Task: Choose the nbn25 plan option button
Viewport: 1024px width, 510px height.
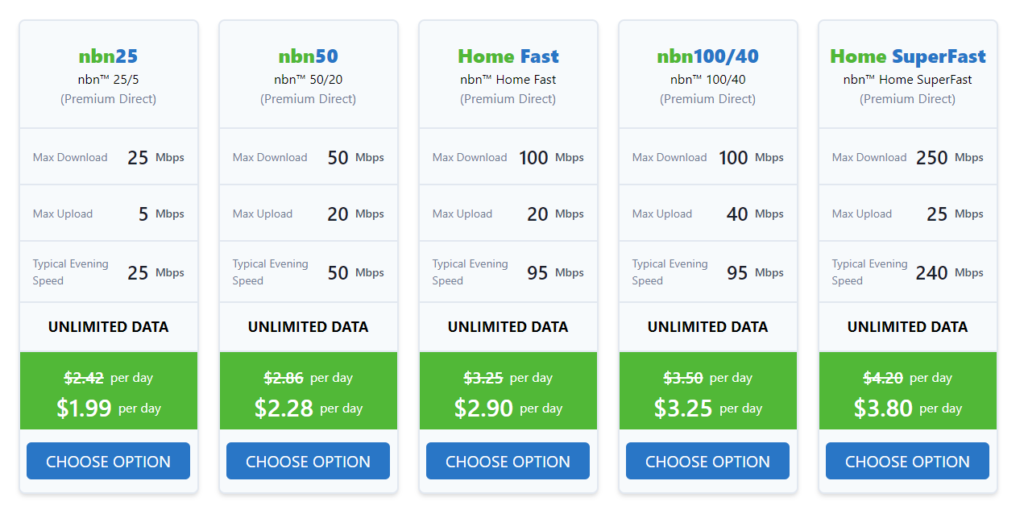Action: click(108, 461)
